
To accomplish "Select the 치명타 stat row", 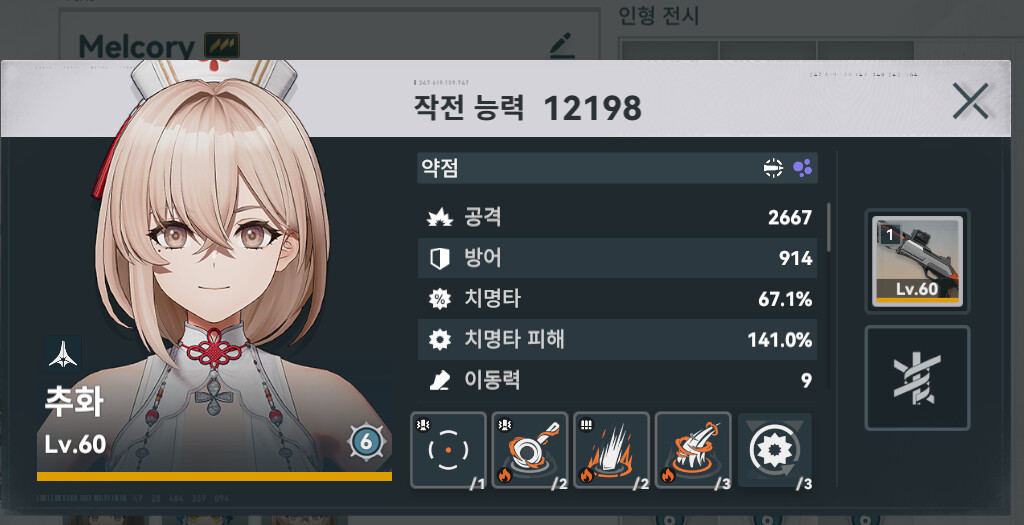I will [x=618, y=299].
